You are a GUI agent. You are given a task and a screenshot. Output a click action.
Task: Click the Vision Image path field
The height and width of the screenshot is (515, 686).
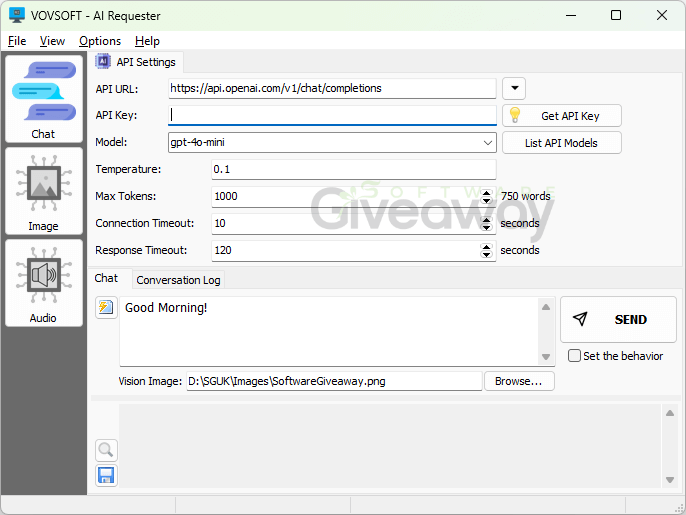coord(334,381)
